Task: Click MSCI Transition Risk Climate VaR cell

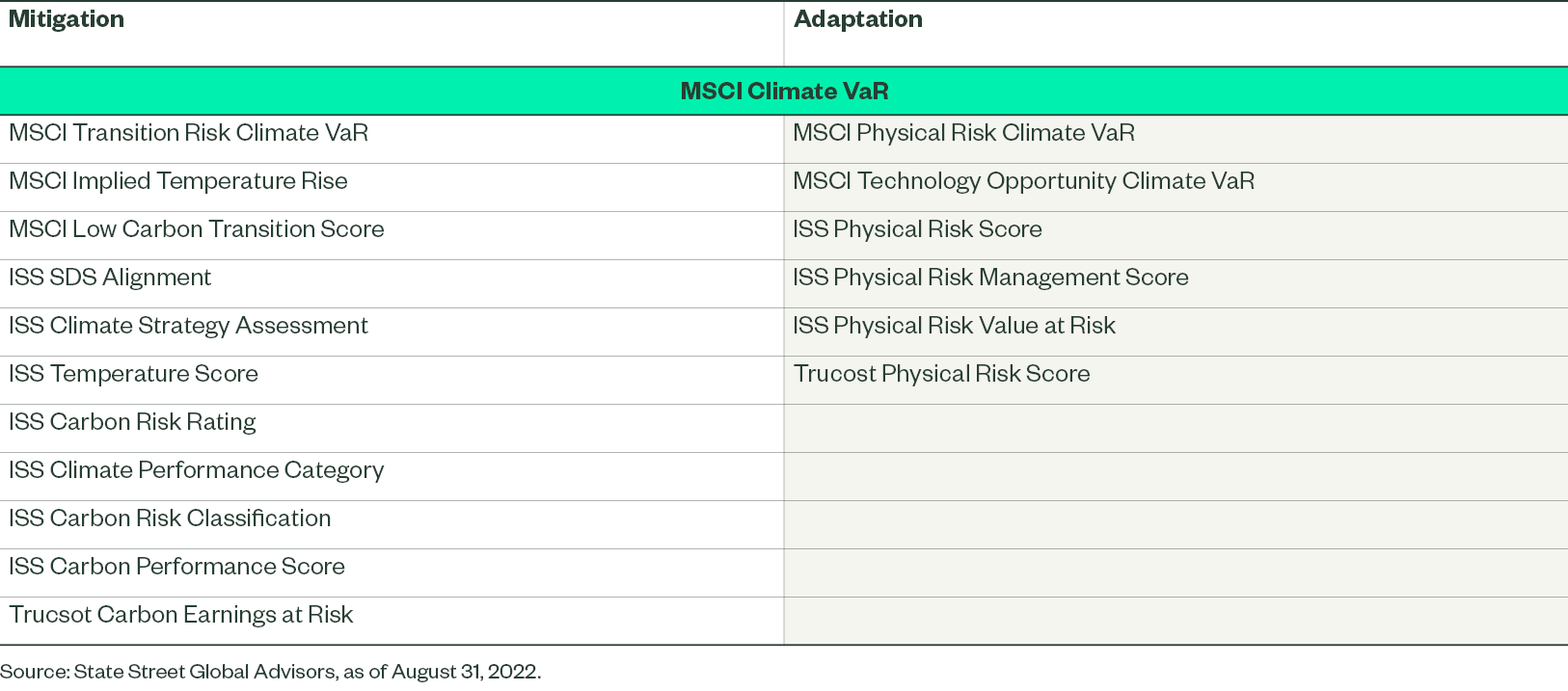Action: (x=189, y=133)
